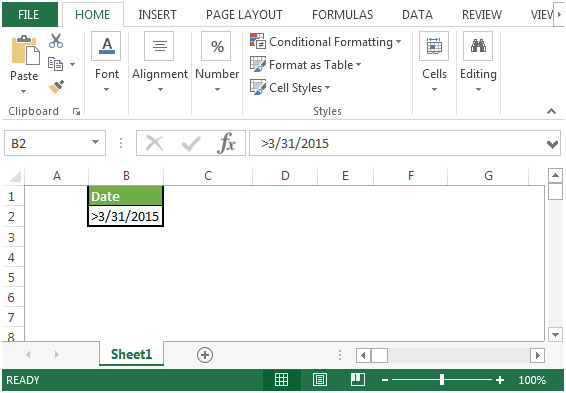Switch to Normal view in status bar
566x393 pixels.
(281, 380)
